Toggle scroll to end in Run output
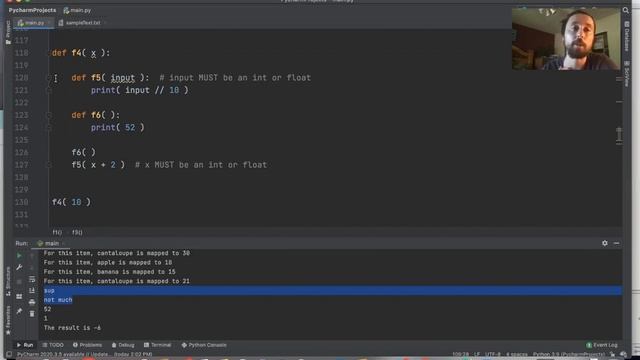Image resolution: width=640 pixels, height=360 pixels. 32,291
